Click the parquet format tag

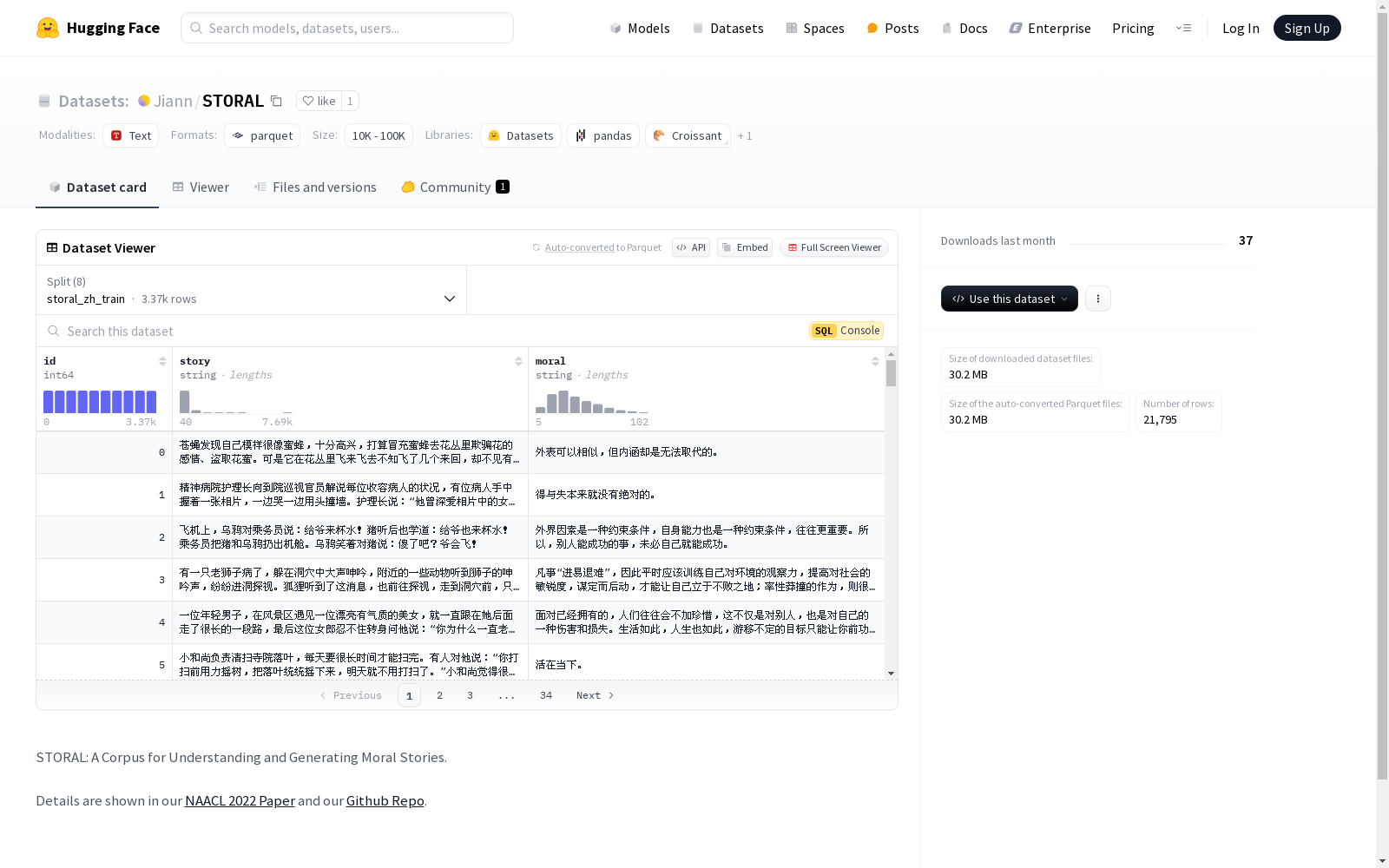[x=262, y=135]
